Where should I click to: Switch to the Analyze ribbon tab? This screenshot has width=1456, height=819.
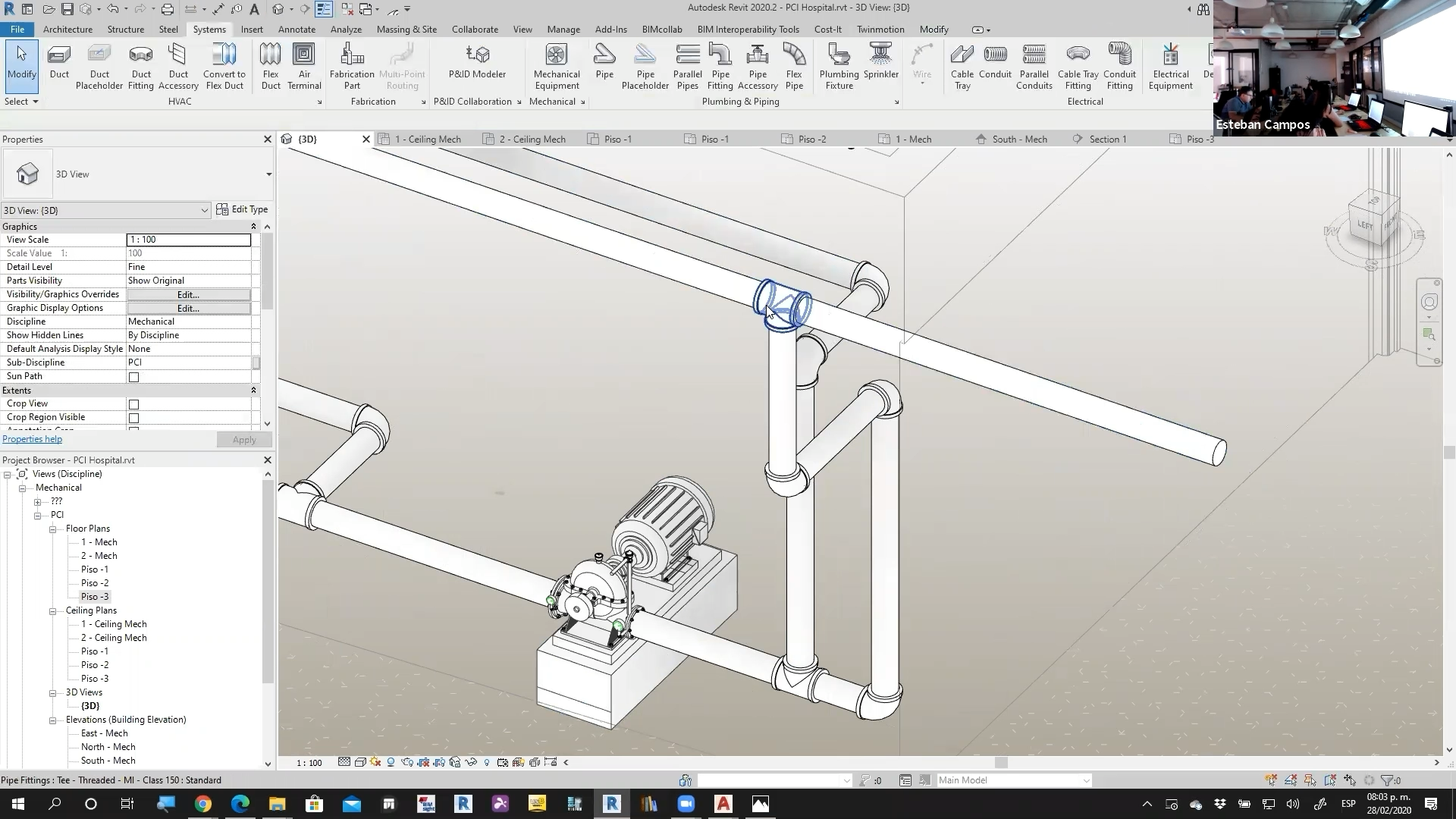point(346,30)
